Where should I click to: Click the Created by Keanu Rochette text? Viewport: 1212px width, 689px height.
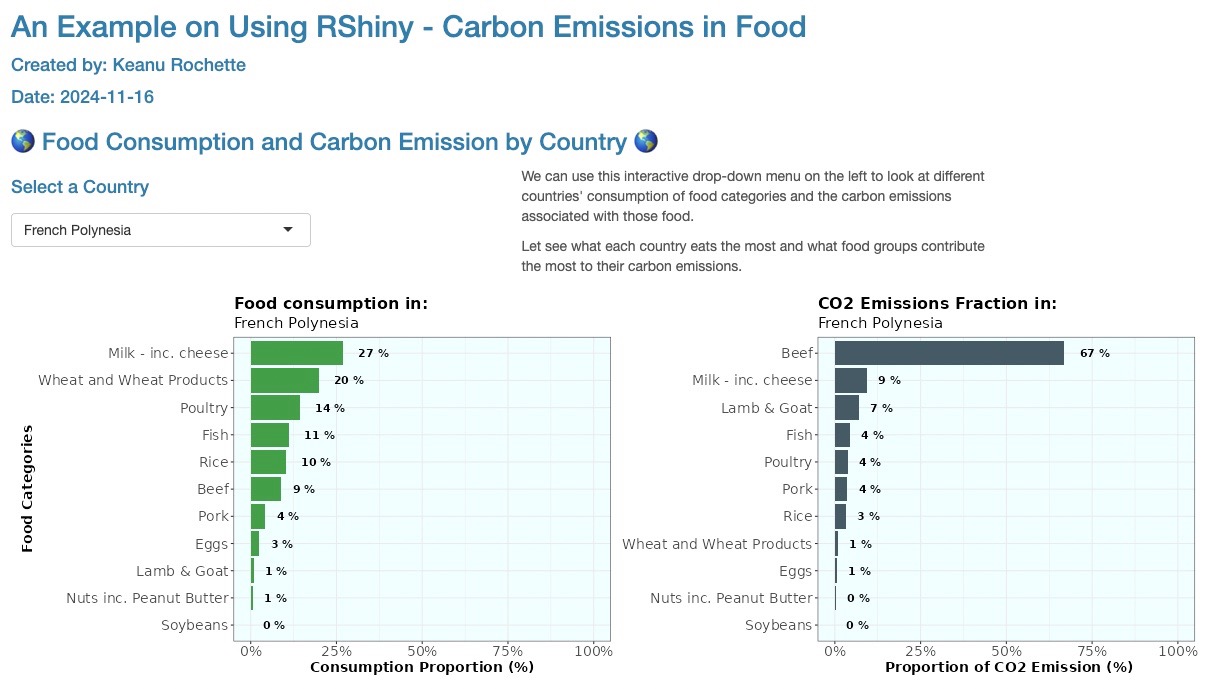tap(128, 65)
